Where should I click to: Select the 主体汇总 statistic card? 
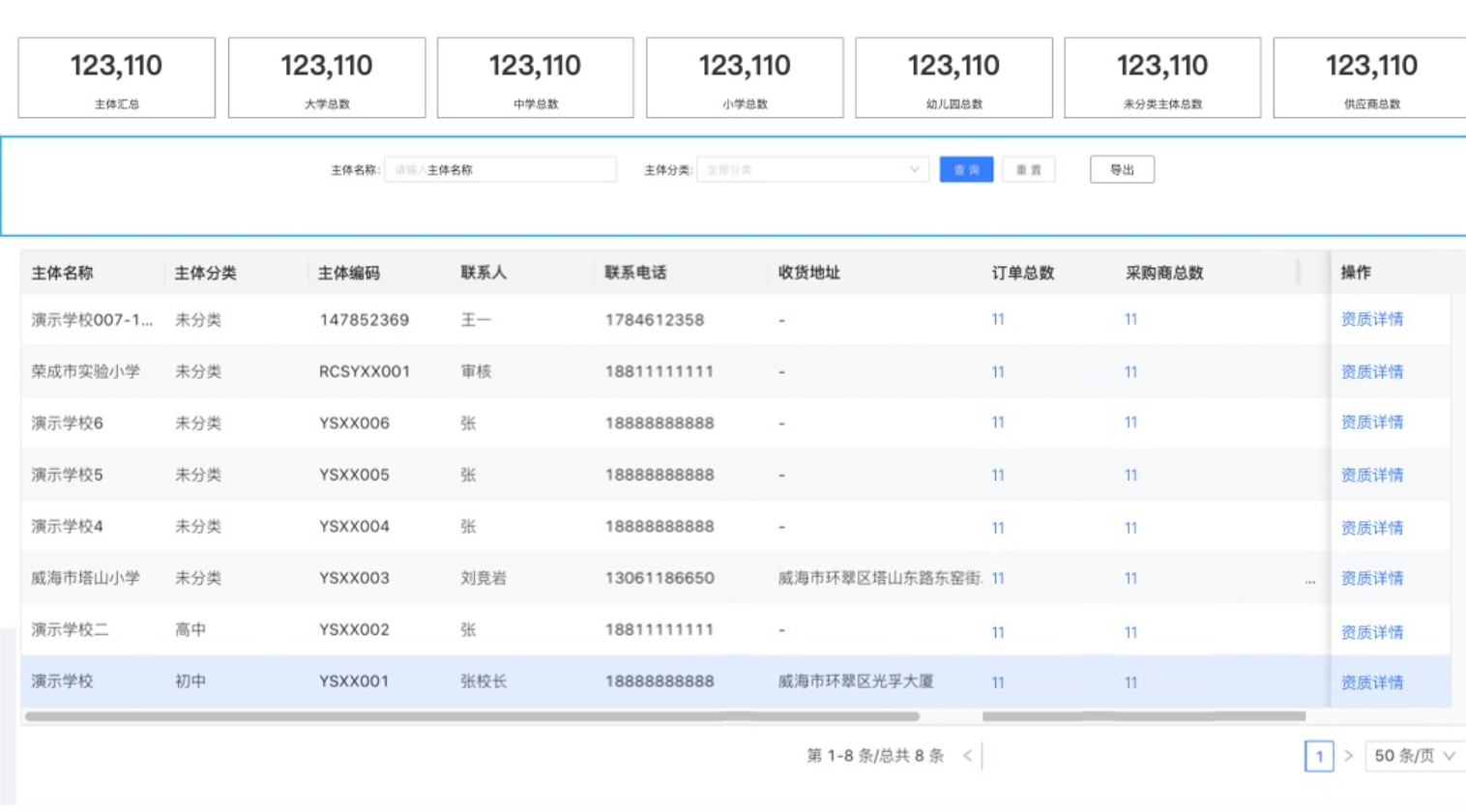pyautogui.click(x=116, y=77)
